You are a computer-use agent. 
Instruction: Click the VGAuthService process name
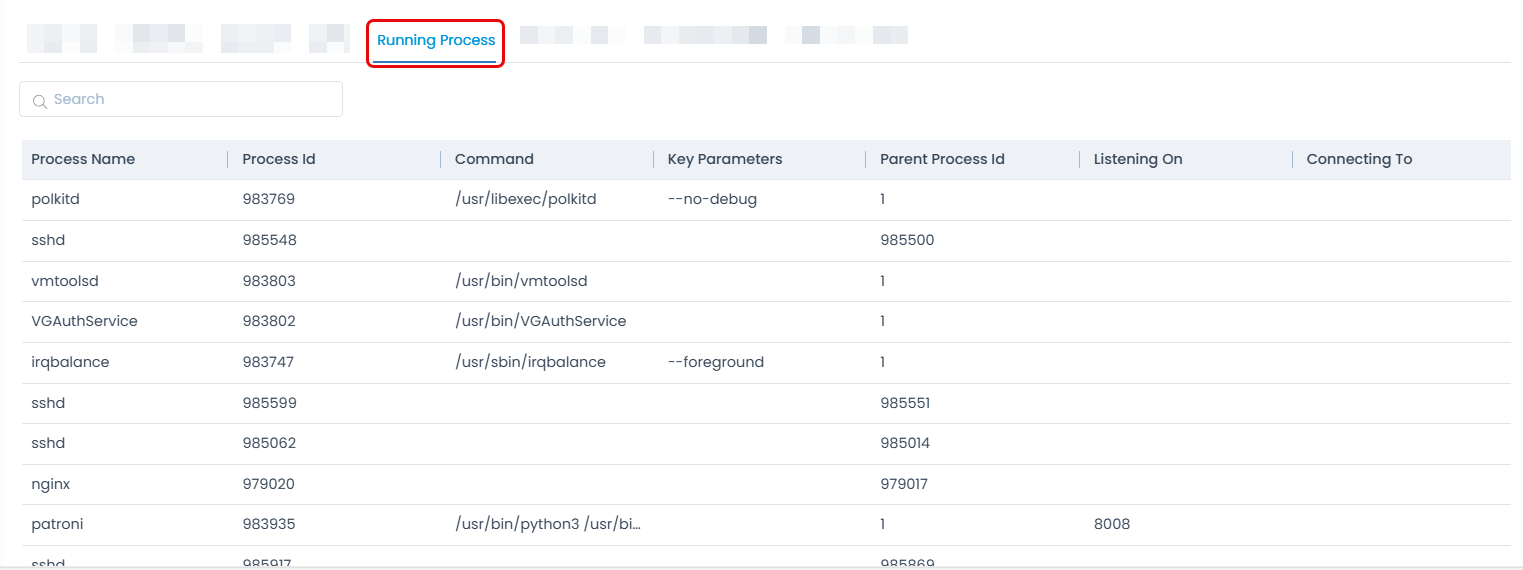click(84, 321)
